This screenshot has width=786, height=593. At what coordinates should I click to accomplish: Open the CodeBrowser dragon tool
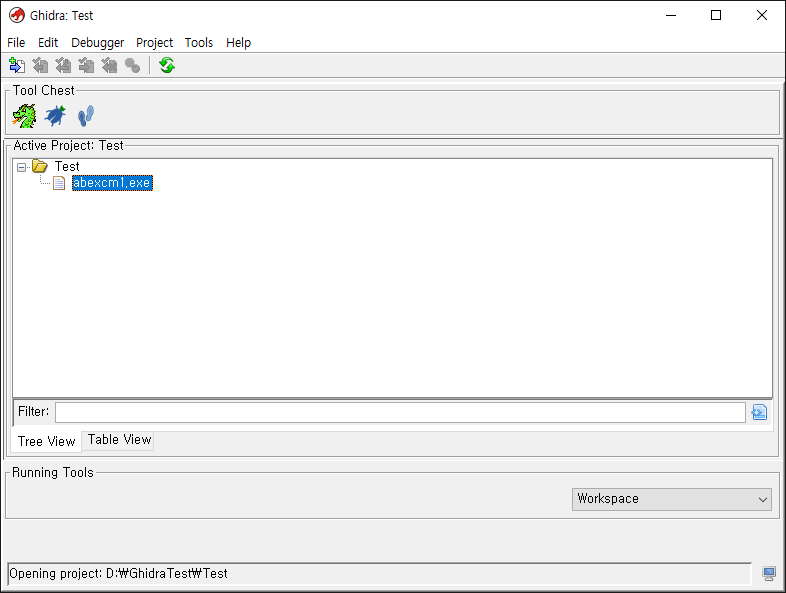(24, 116)
